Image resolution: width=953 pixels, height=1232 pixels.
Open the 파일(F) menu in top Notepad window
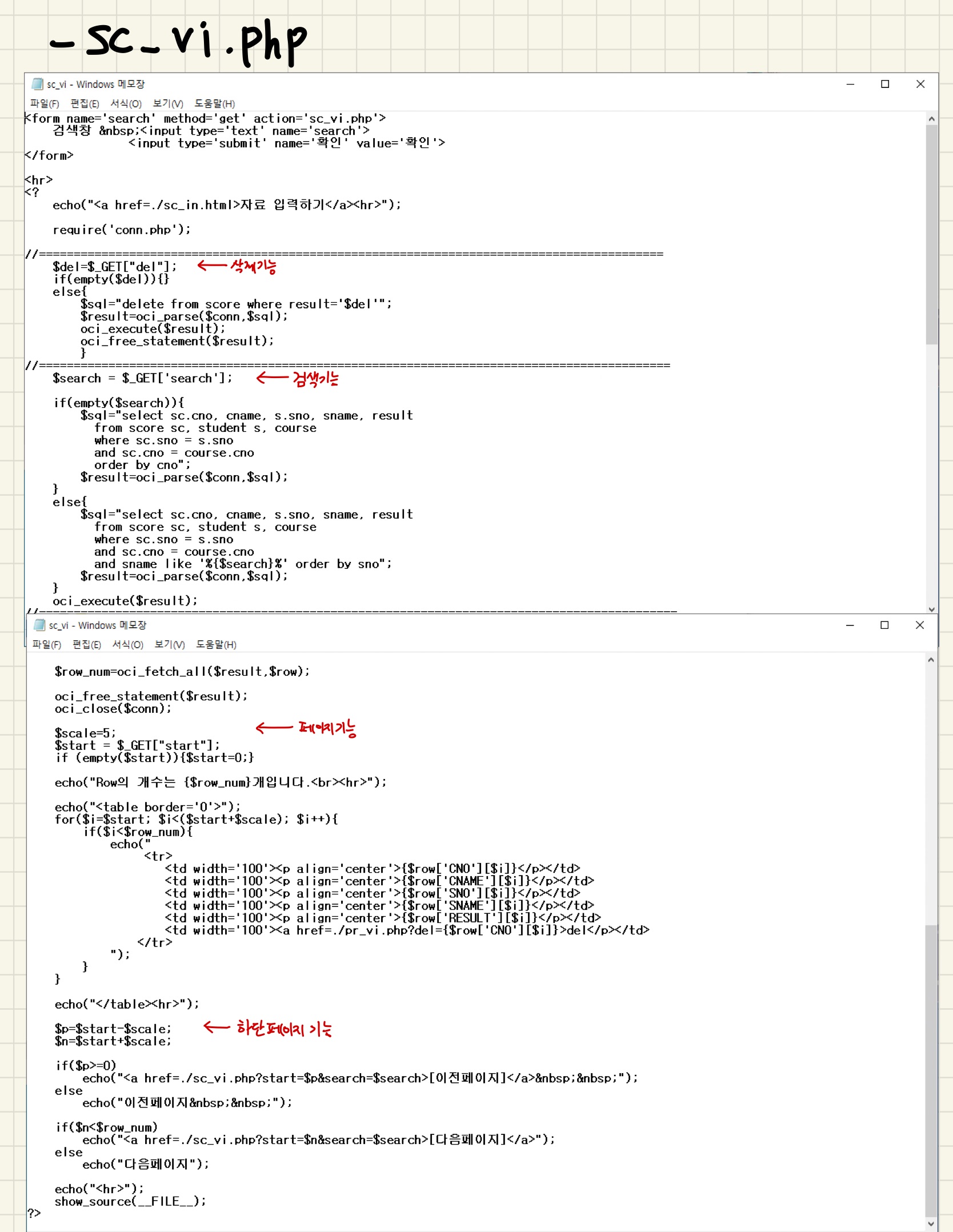[x=45, y=103]
